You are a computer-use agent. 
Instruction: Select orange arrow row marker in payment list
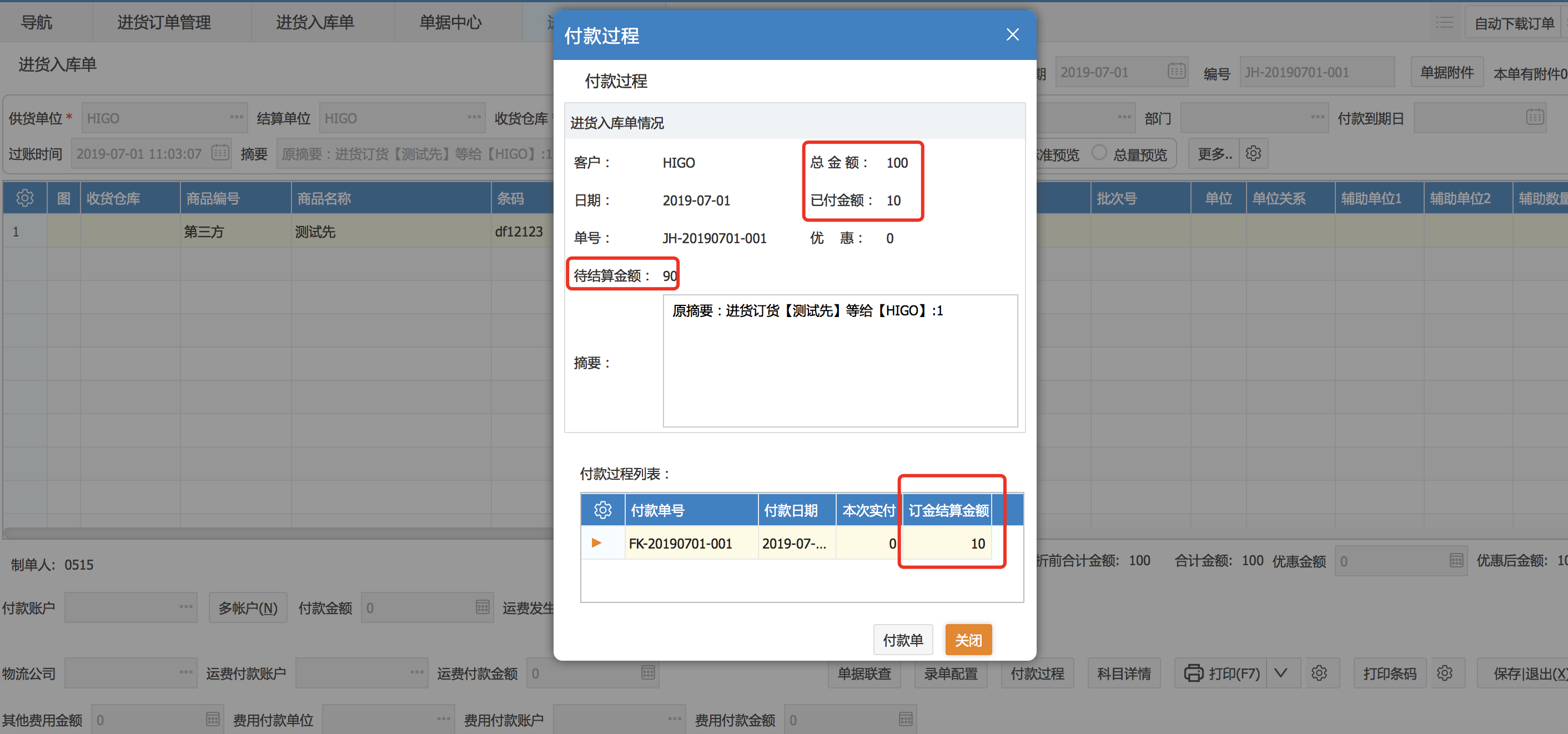click(x=596, y=543)
